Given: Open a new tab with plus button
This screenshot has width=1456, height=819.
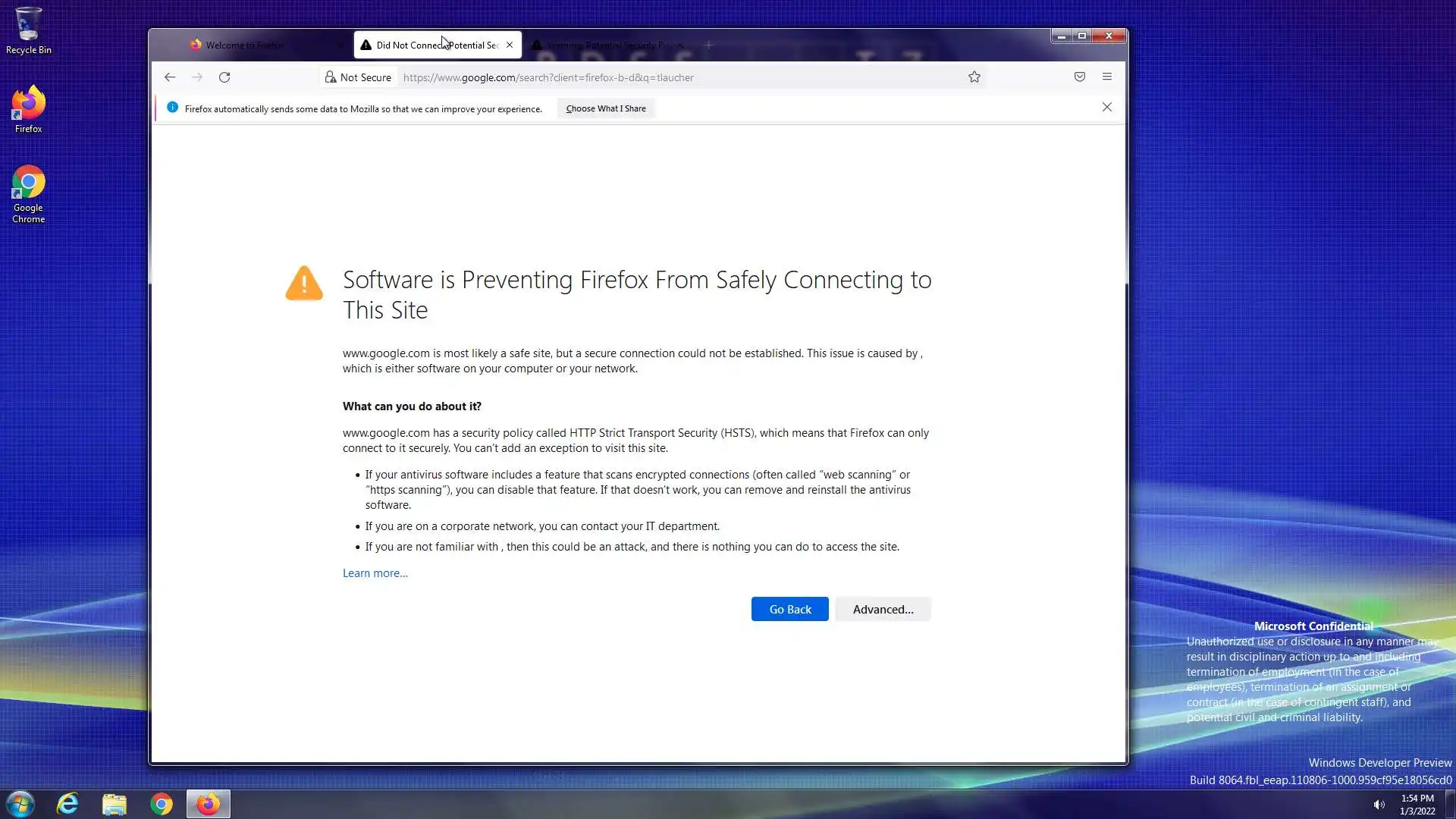Looking at the screenshot, I should 708,45.
